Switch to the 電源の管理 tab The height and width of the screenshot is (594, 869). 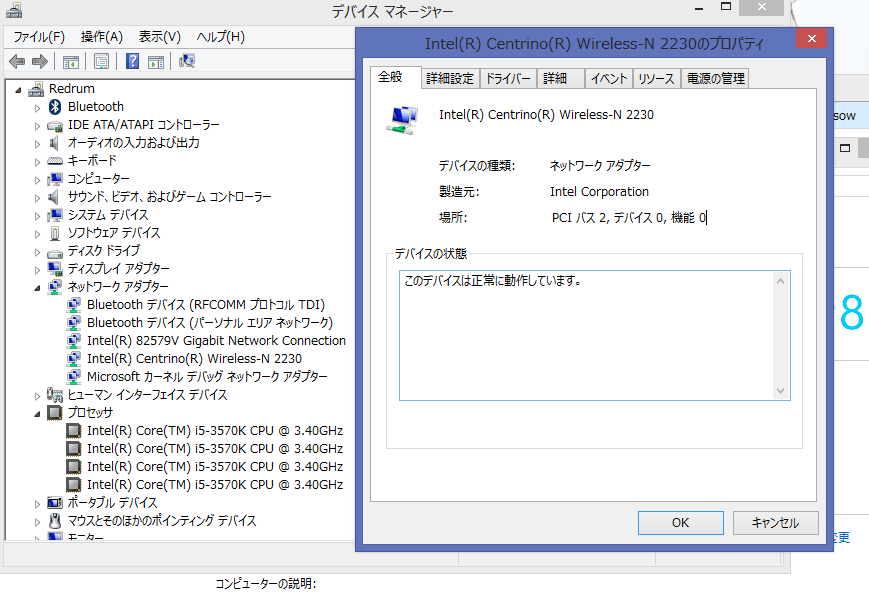(x=715, y=79)
